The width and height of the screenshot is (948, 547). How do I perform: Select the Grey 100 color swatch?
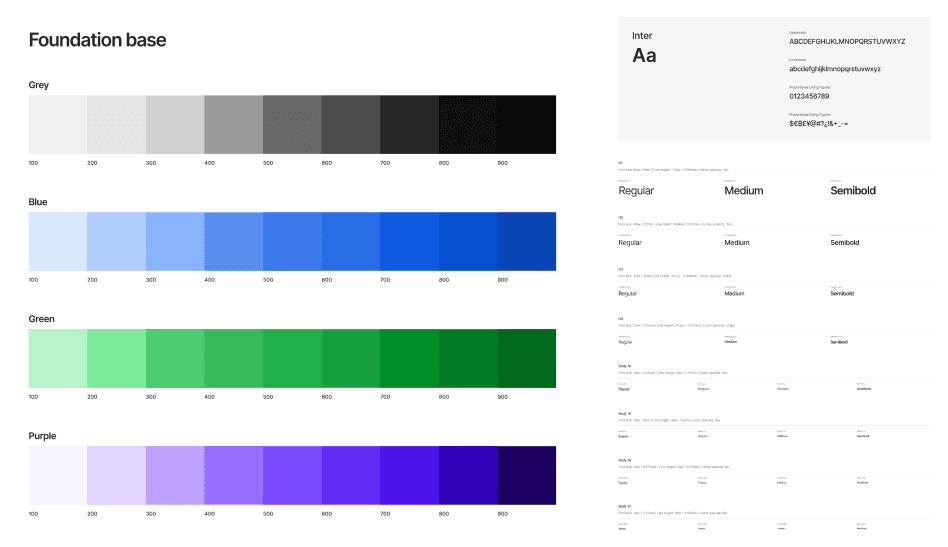click(58, 124)
